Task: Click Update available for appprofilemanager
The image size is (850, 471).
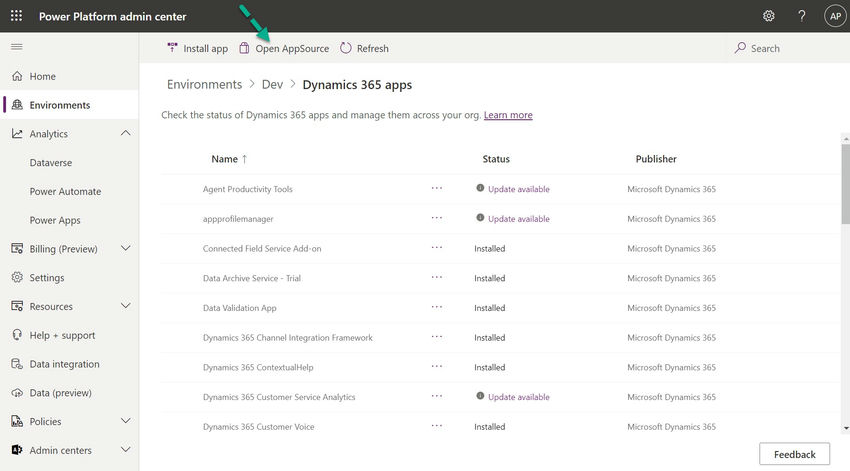Action: (519, 218)
